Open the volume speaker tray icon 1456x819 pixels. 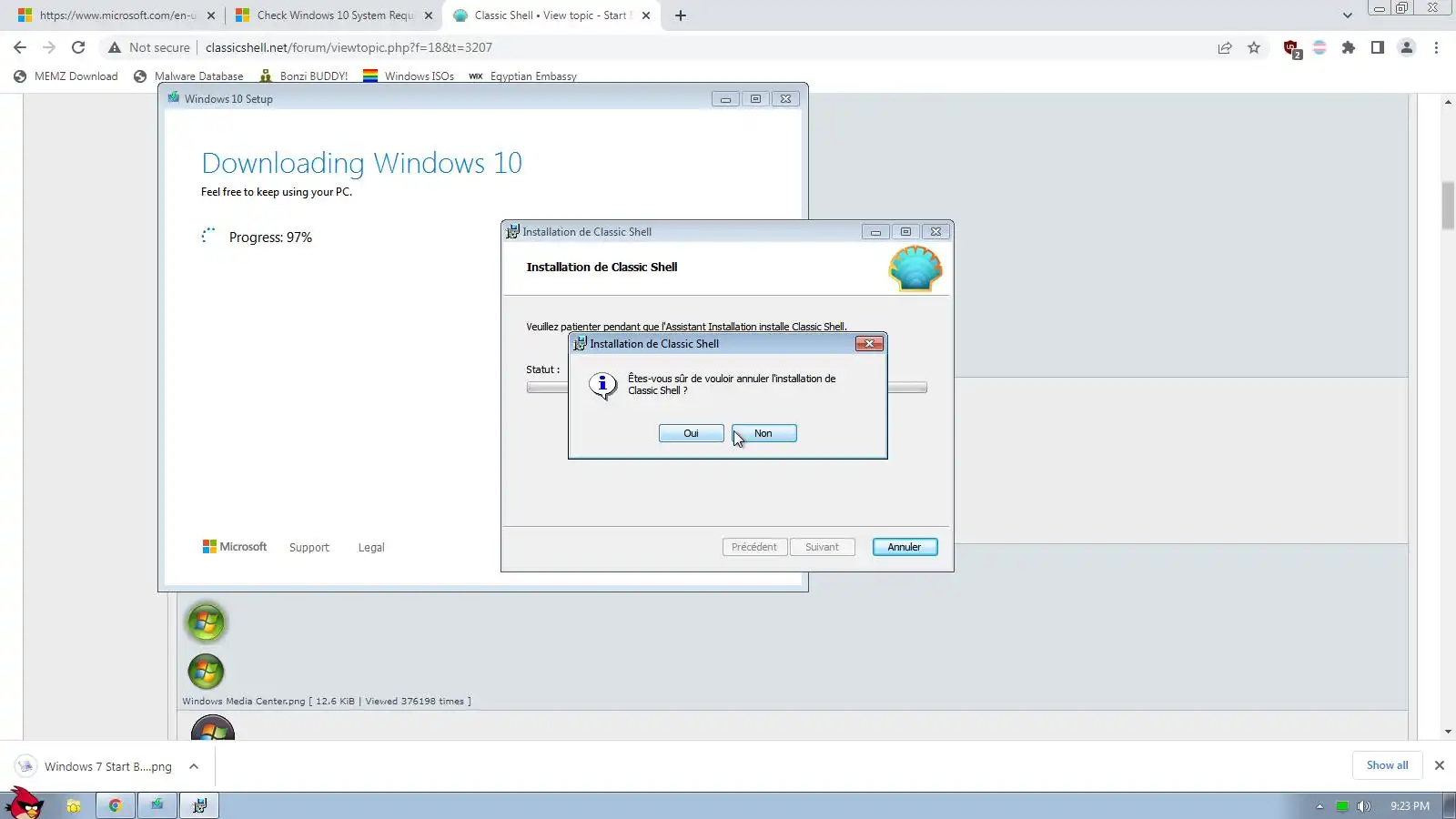[1363, 806]
